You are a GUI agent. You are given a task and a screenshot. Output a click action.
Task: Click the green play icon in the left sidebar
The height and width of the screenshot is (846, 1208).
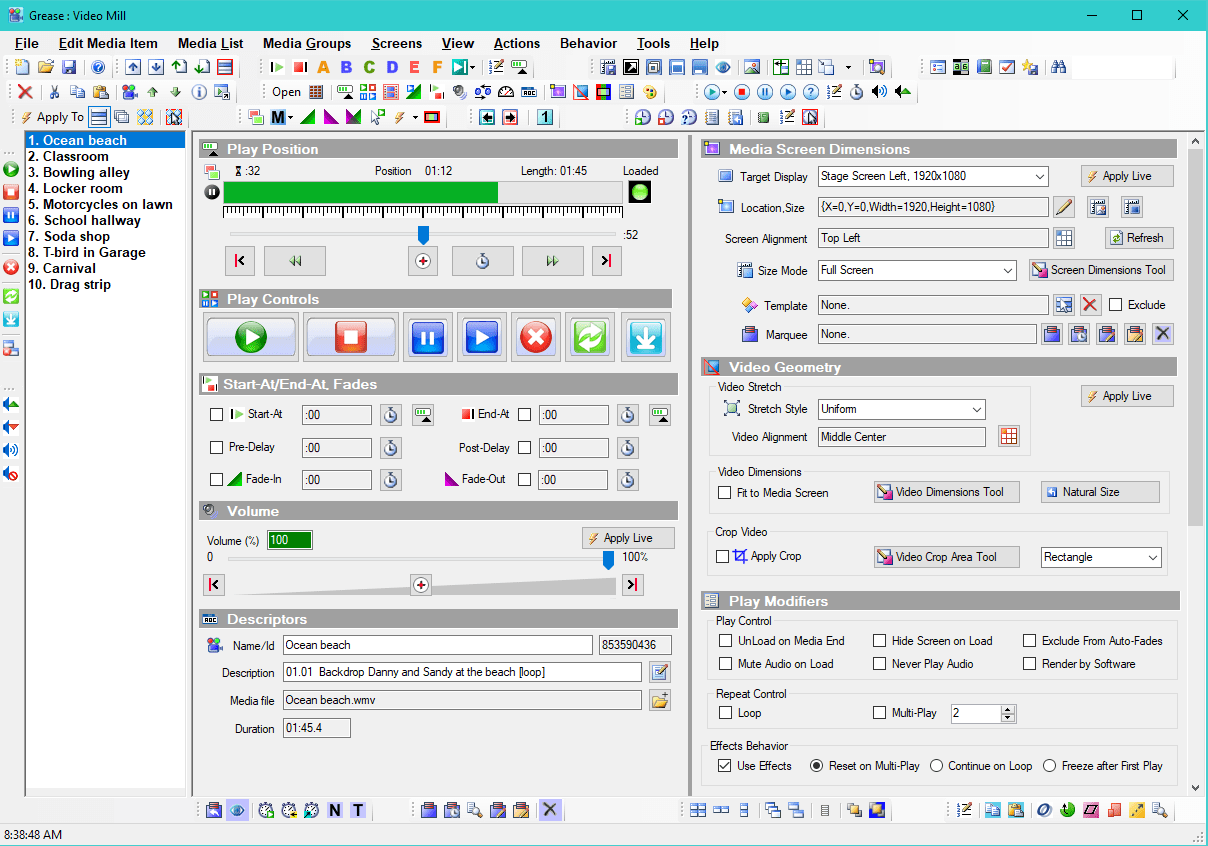tap(11, 169)
